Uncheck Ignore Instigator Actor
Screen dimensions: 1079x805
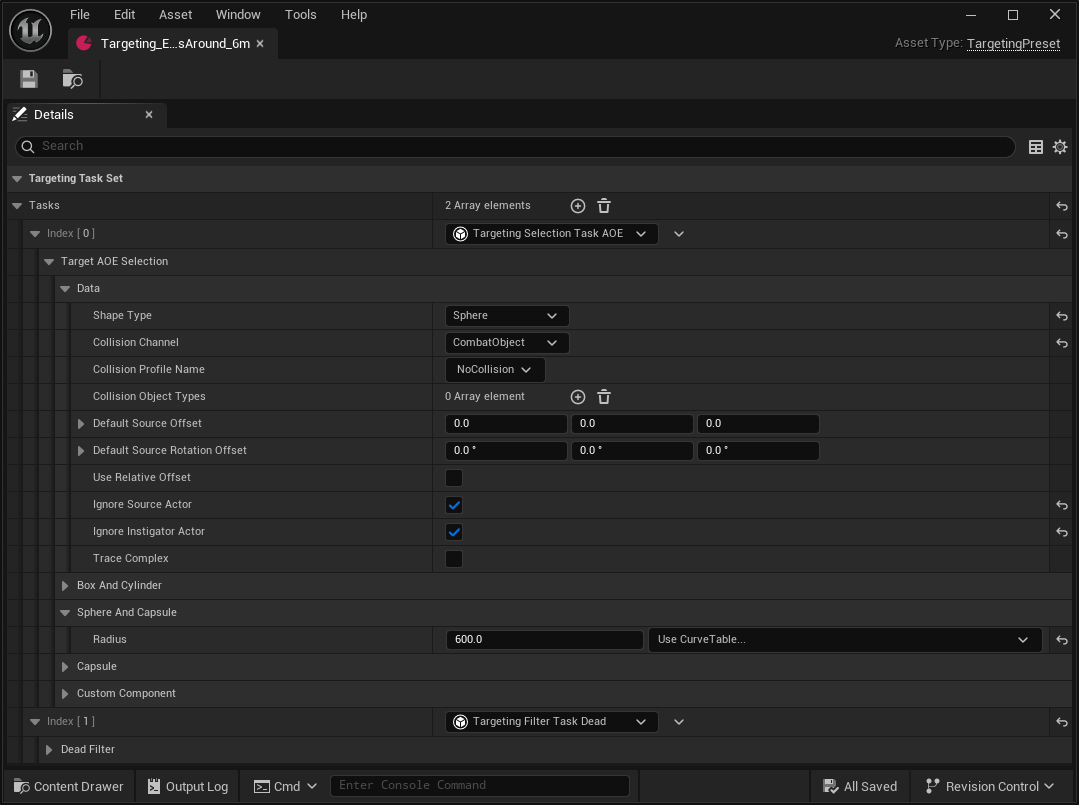coord(454,532)
